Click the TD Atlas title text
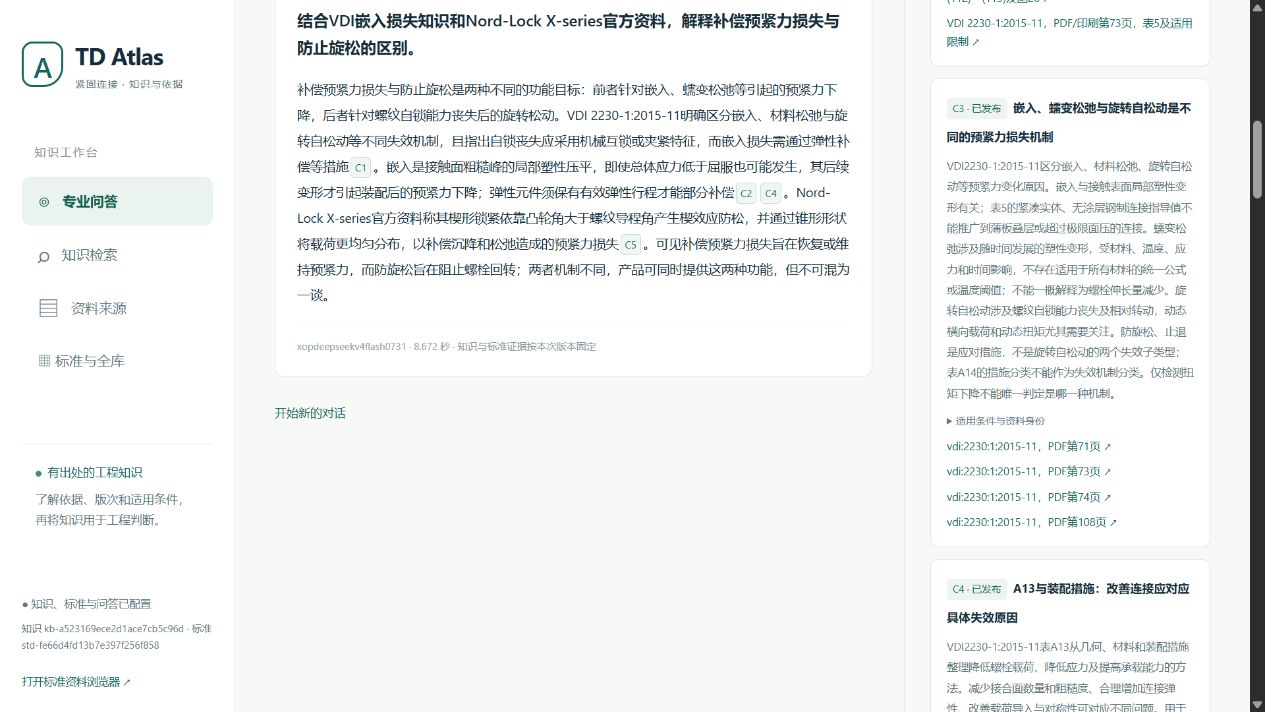 [x=119, y=57]
